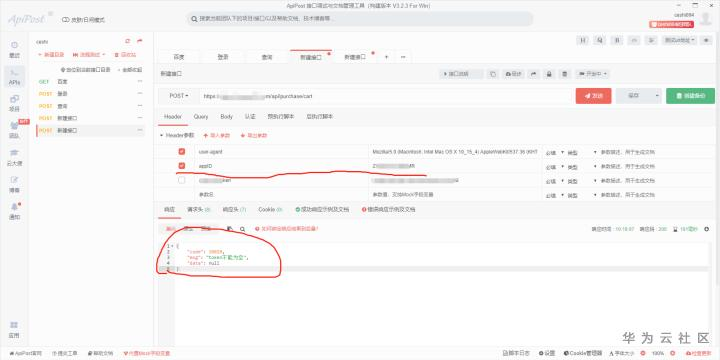Click the trash delete icon in interface toolbar
Image resolution: width=720 pixels, height=360 pixels.
[565, 74]
